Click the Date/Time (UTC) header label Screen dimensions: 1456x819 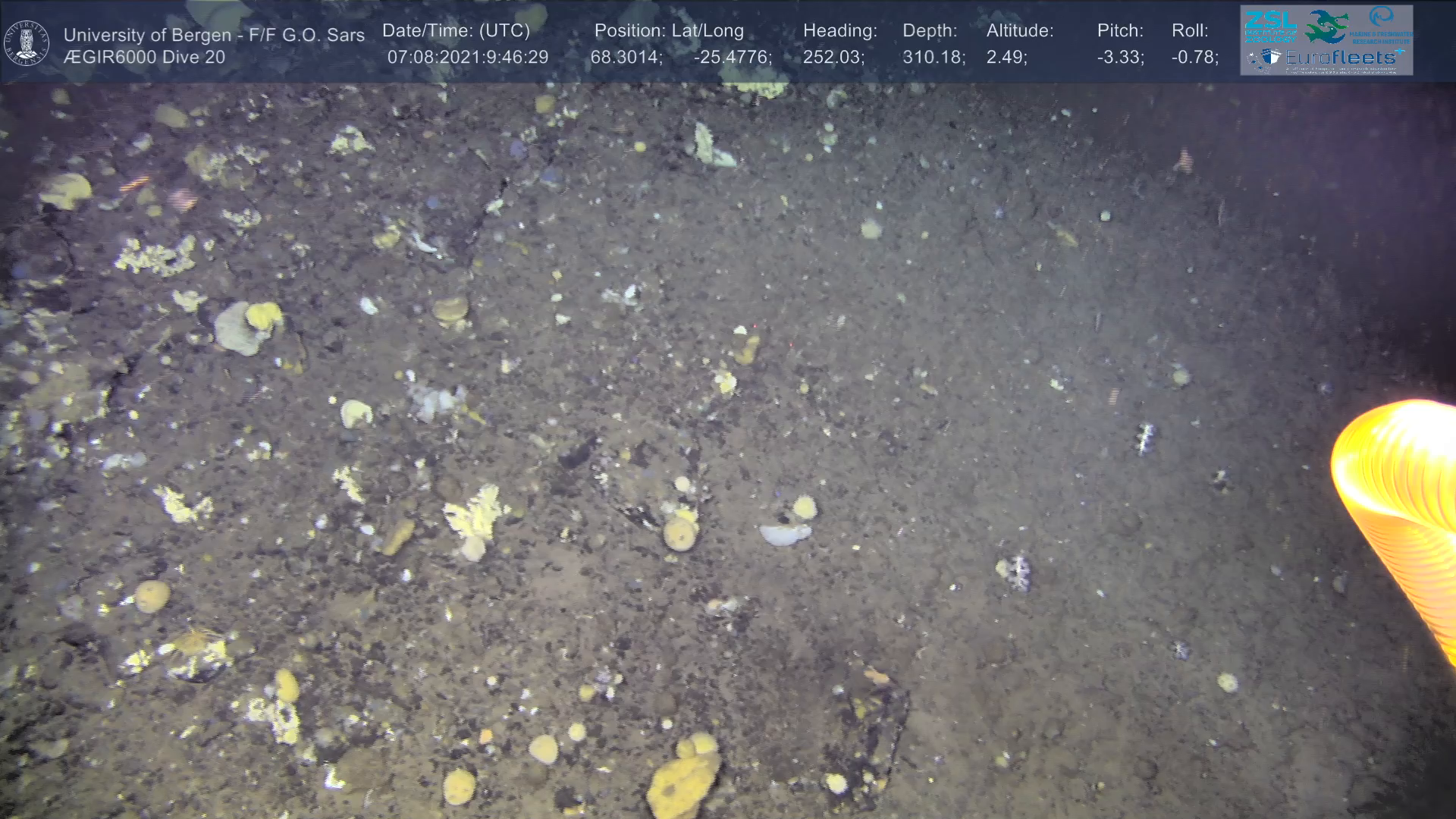[x=456, y=31]
